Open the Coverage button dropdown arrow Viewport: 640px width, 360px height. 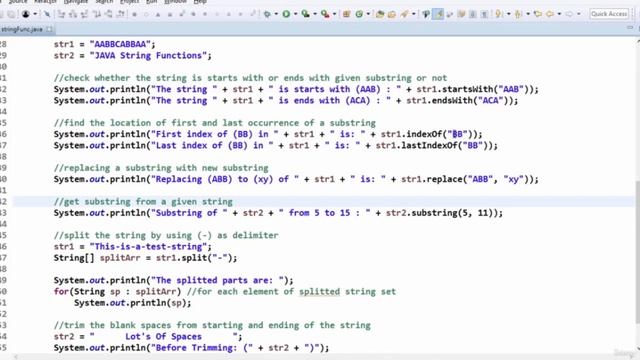pyautogui.click(x=315, y=14)
